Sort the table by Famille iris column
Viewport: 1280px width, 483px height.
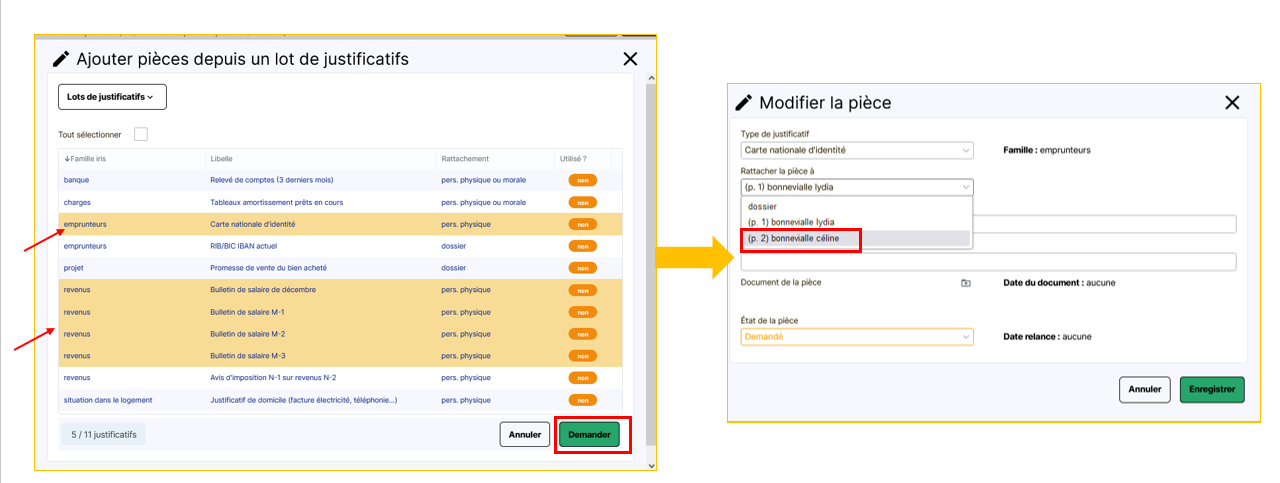pyautogui.click(x=85, y=159)
